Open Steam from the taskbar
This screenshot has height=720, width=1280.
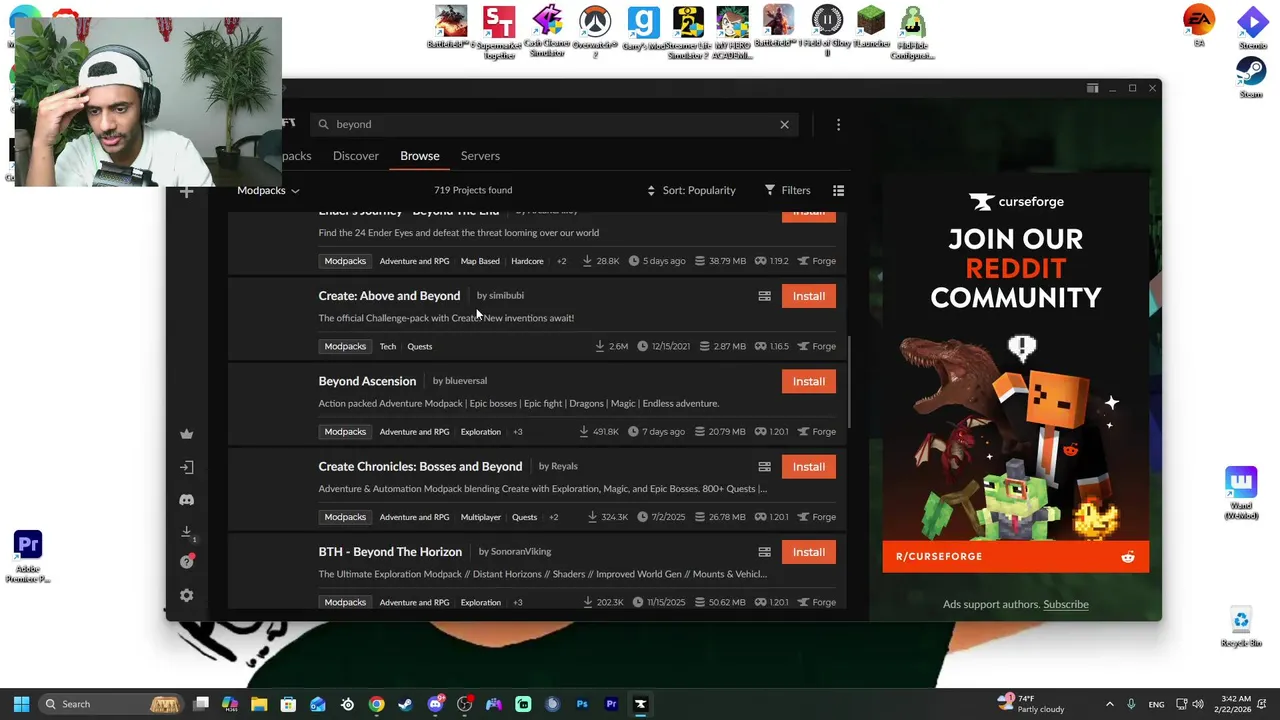(x=405, y=704)
